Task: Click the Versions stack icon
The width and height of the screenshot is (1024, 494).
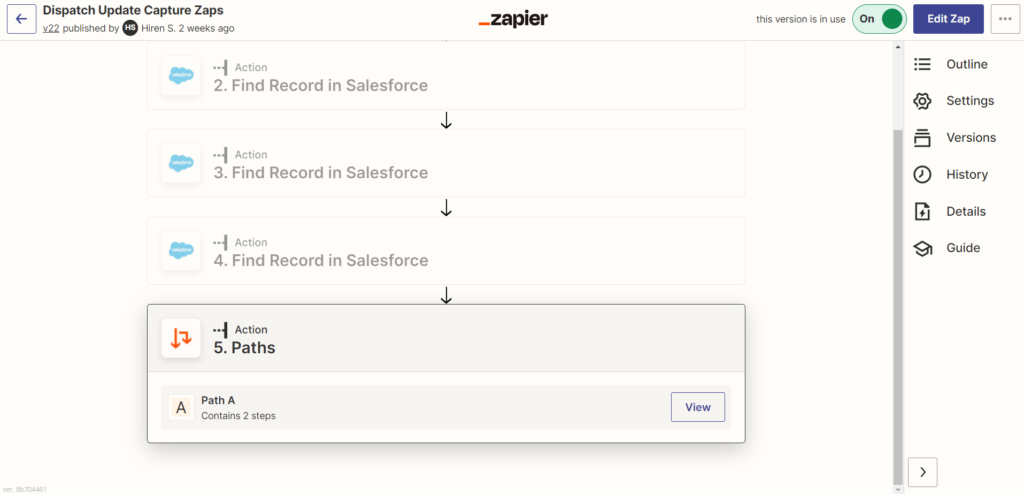Action: (x=923, y=138)
